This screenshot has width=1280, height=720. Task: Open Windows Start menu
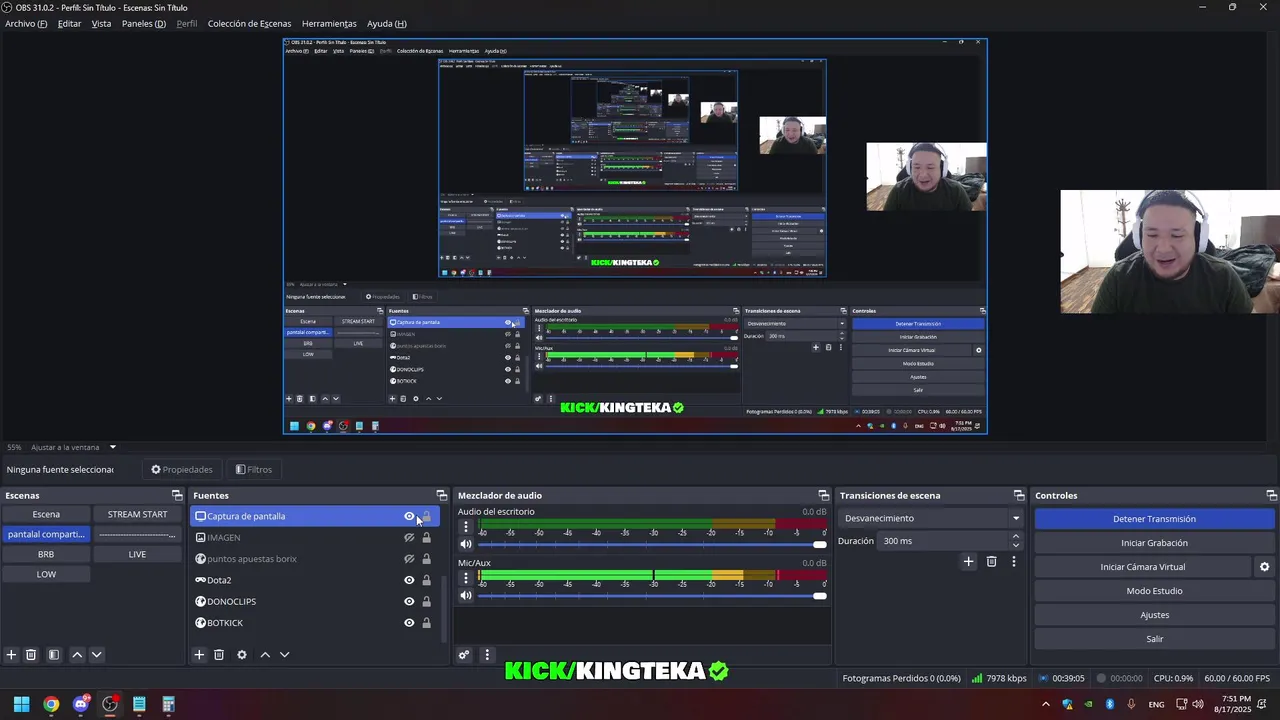[x=21, y=704]
